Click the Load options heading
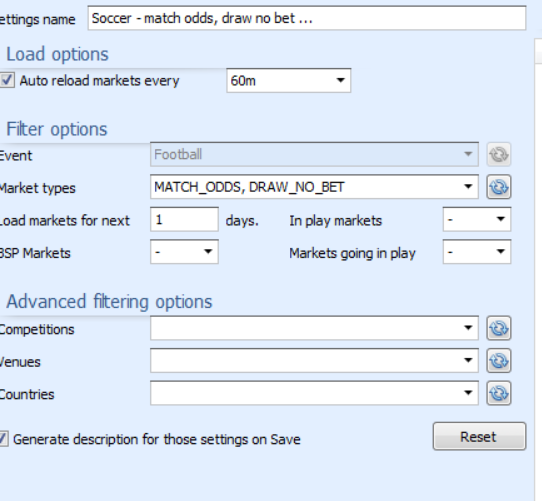The image size is (542, 501). coord(57,54)
